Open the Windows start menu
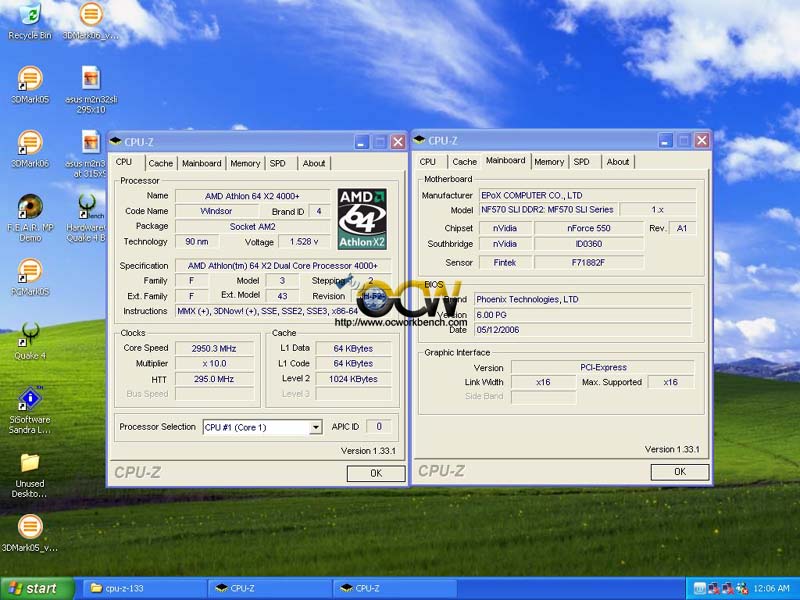The width and height of the screenshot is (800, 600). coord(37,588)
